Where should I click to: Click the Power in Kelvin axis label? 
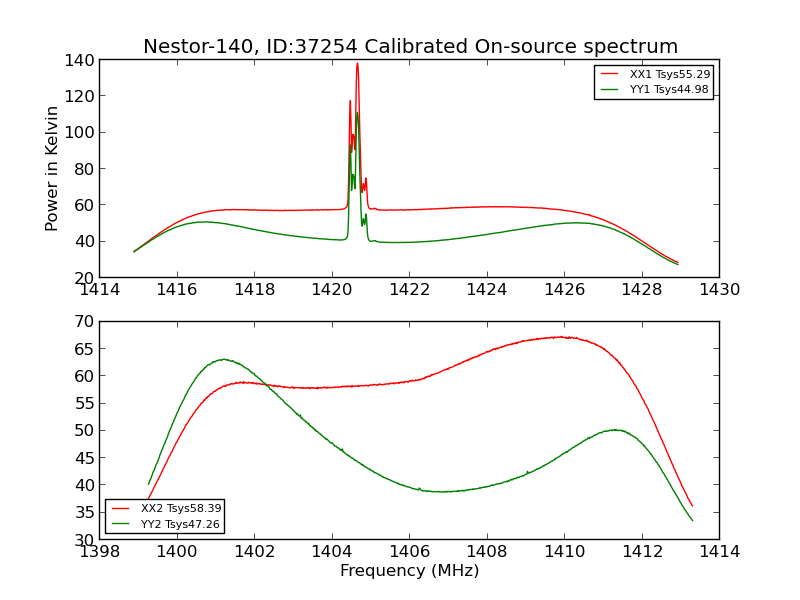point(52,168)
